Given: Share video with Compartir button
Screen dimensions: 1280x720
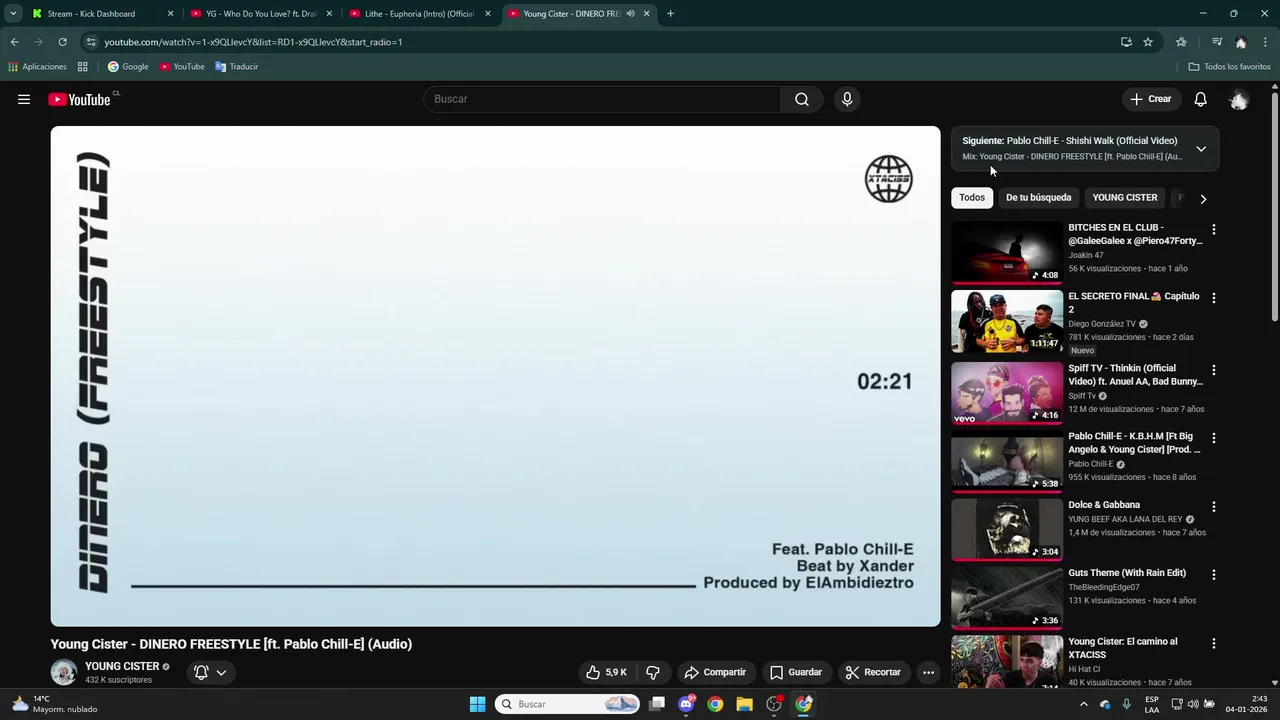Looking at the screenshot, I should [715, 672].
